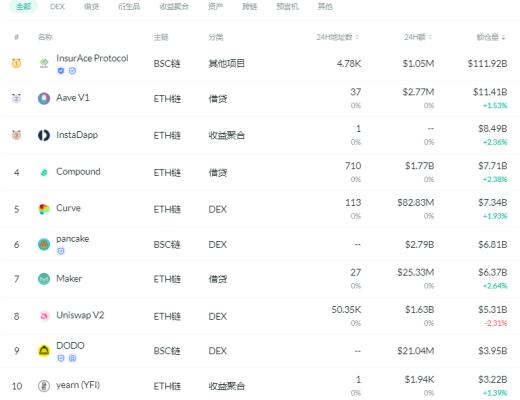Image resolution: width=520 pixels, height=400 pixels.
Task: Open the 跨链 tab
Action: [x=250, y=6]
